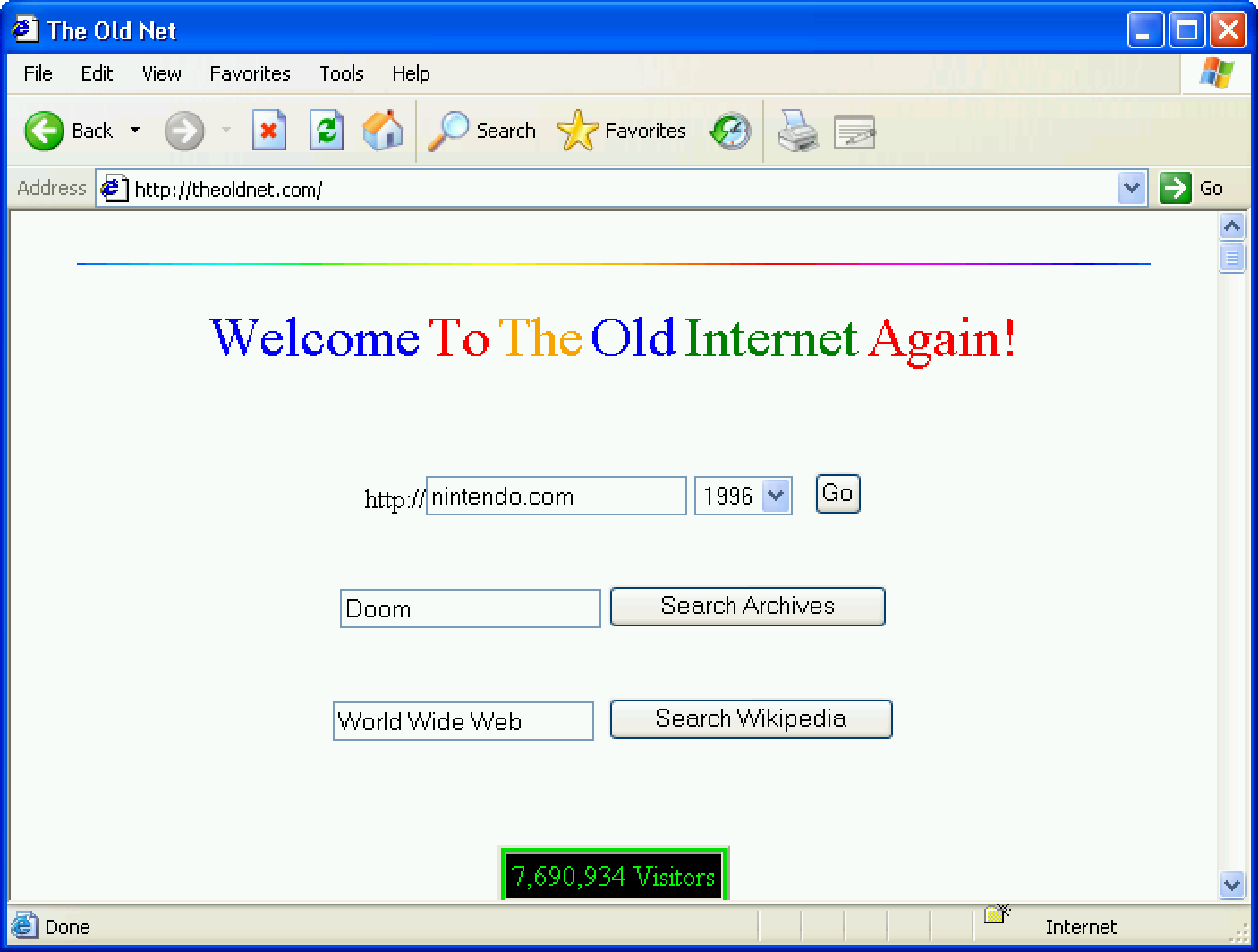The height and width of the screenshot is (952, 1258).
Task: Click the Welcome To The Old Internet heading
Action: 613,338
